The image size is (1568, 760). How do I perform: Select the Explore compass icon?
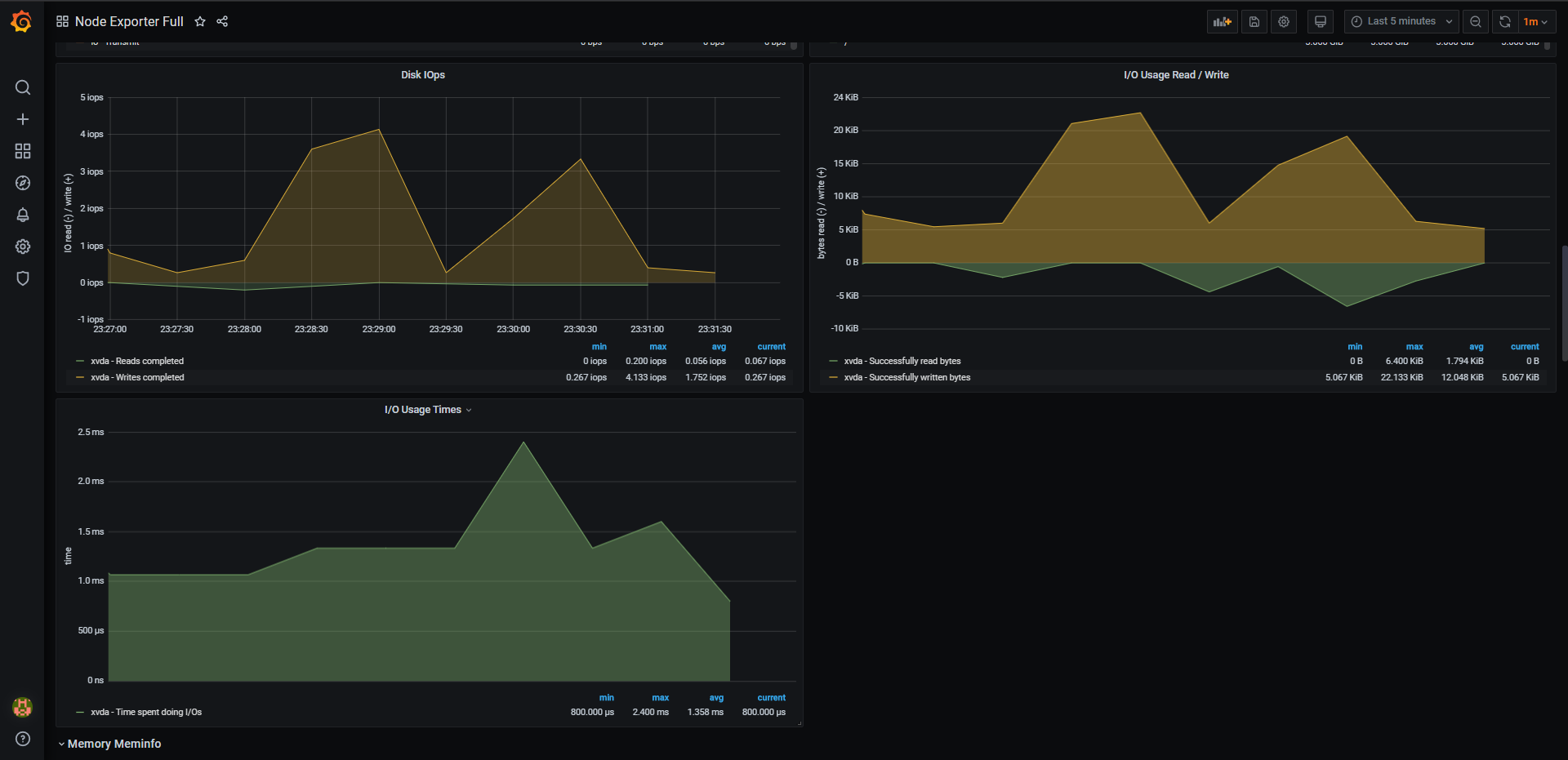22,183
